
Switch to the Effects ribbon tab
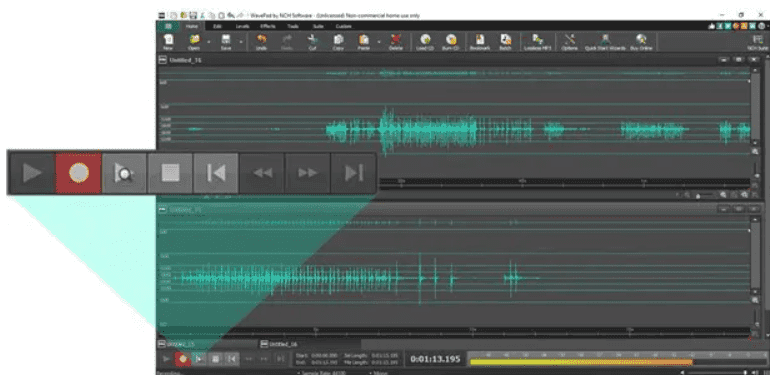point(268,26)
